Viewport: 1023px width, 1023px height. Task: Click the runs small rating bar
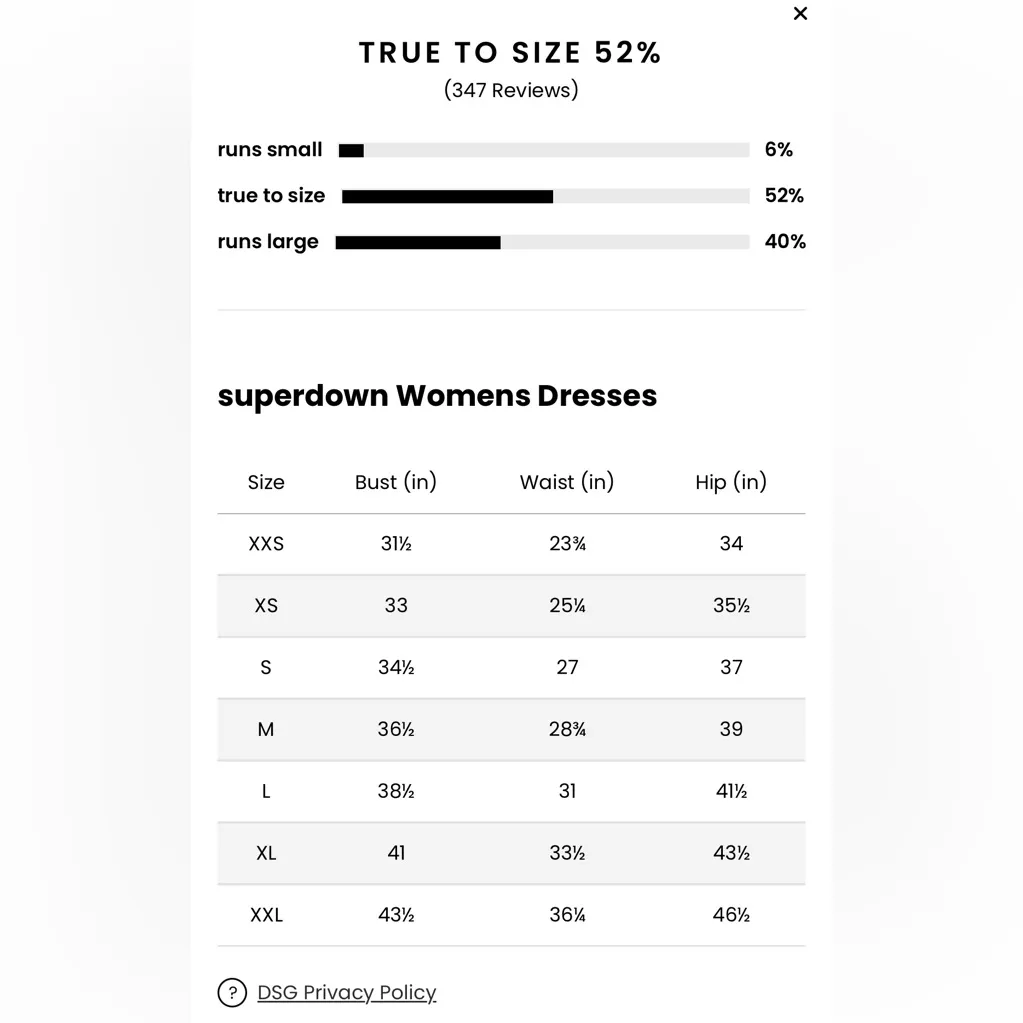(543, 150)
